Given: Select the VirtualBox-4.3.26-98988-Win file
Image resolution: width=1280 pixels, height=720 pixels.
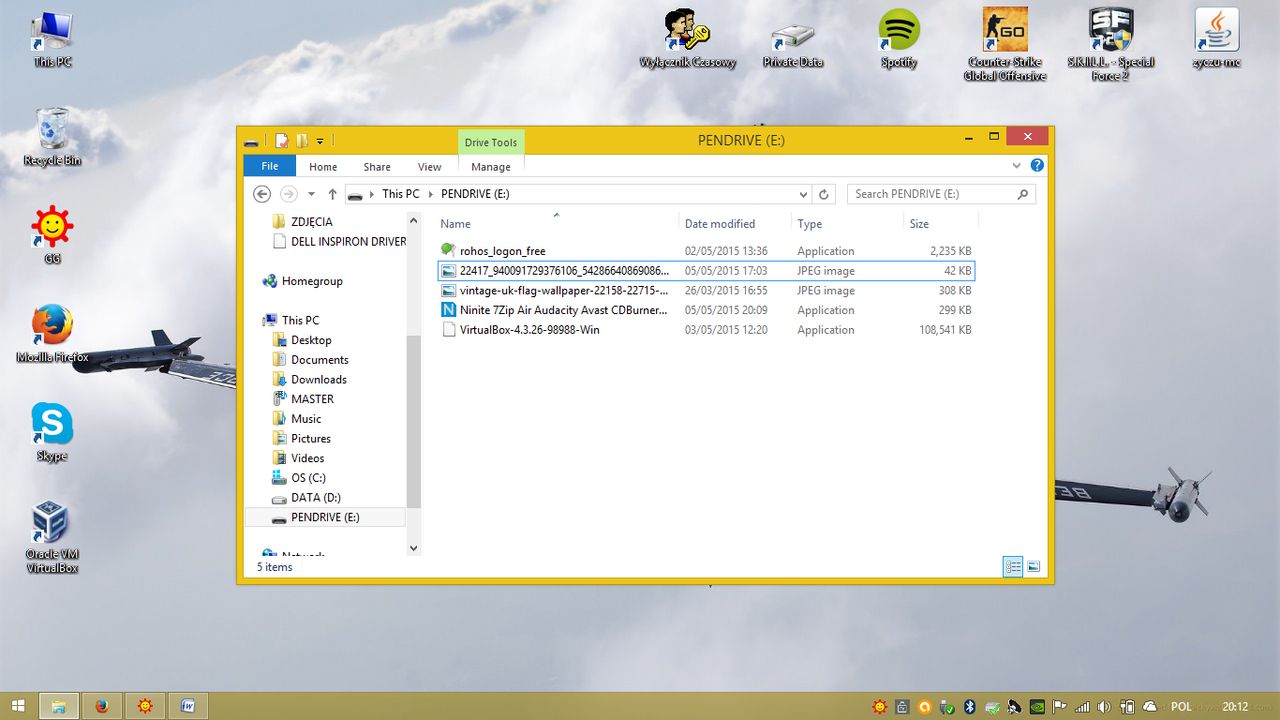Looking at the screenshot, I should (x=706, y=330).
